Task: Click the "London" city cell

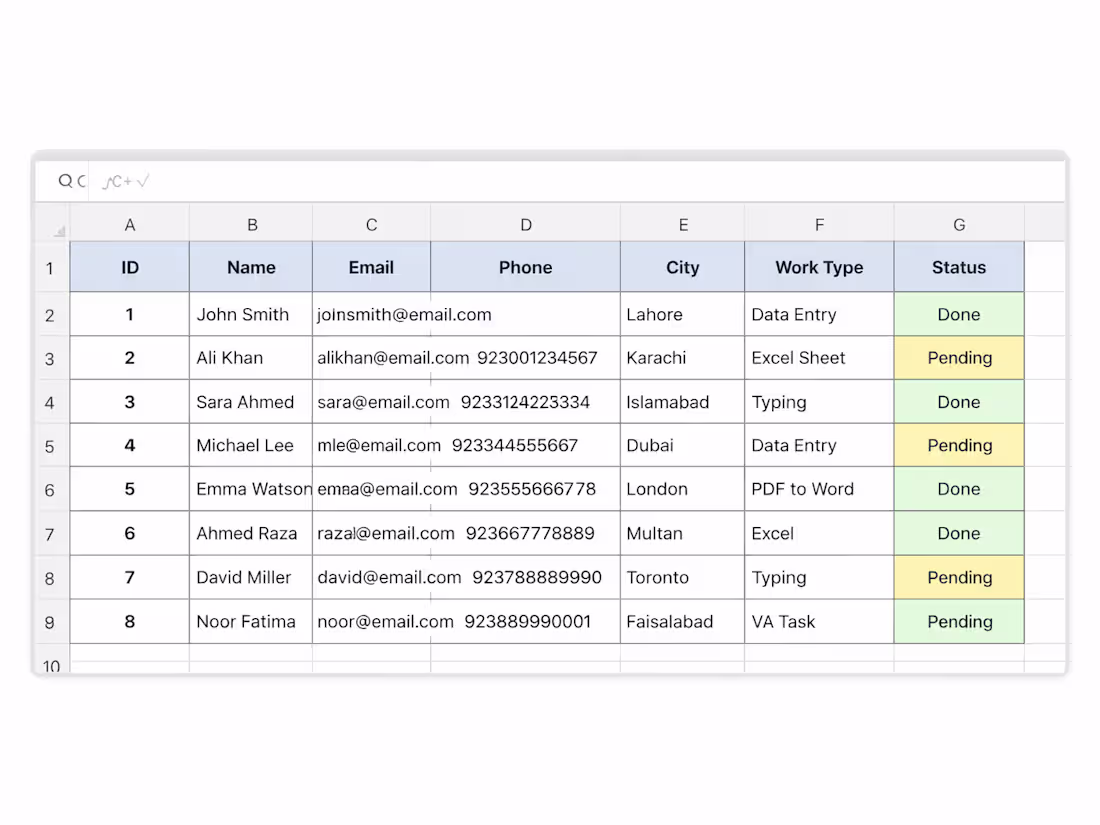Action: point(683,489)
